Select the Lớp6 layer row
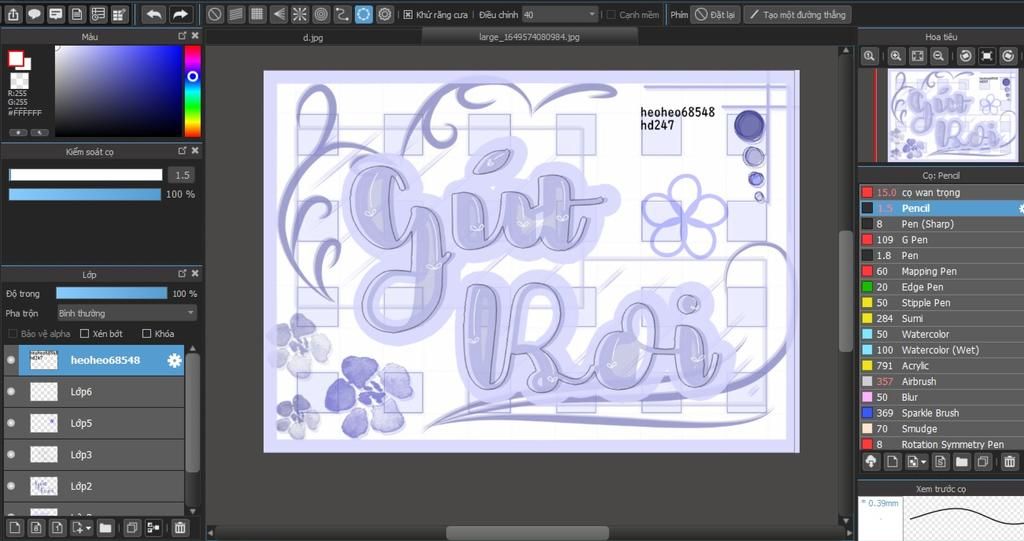 [x=94, y=391]
